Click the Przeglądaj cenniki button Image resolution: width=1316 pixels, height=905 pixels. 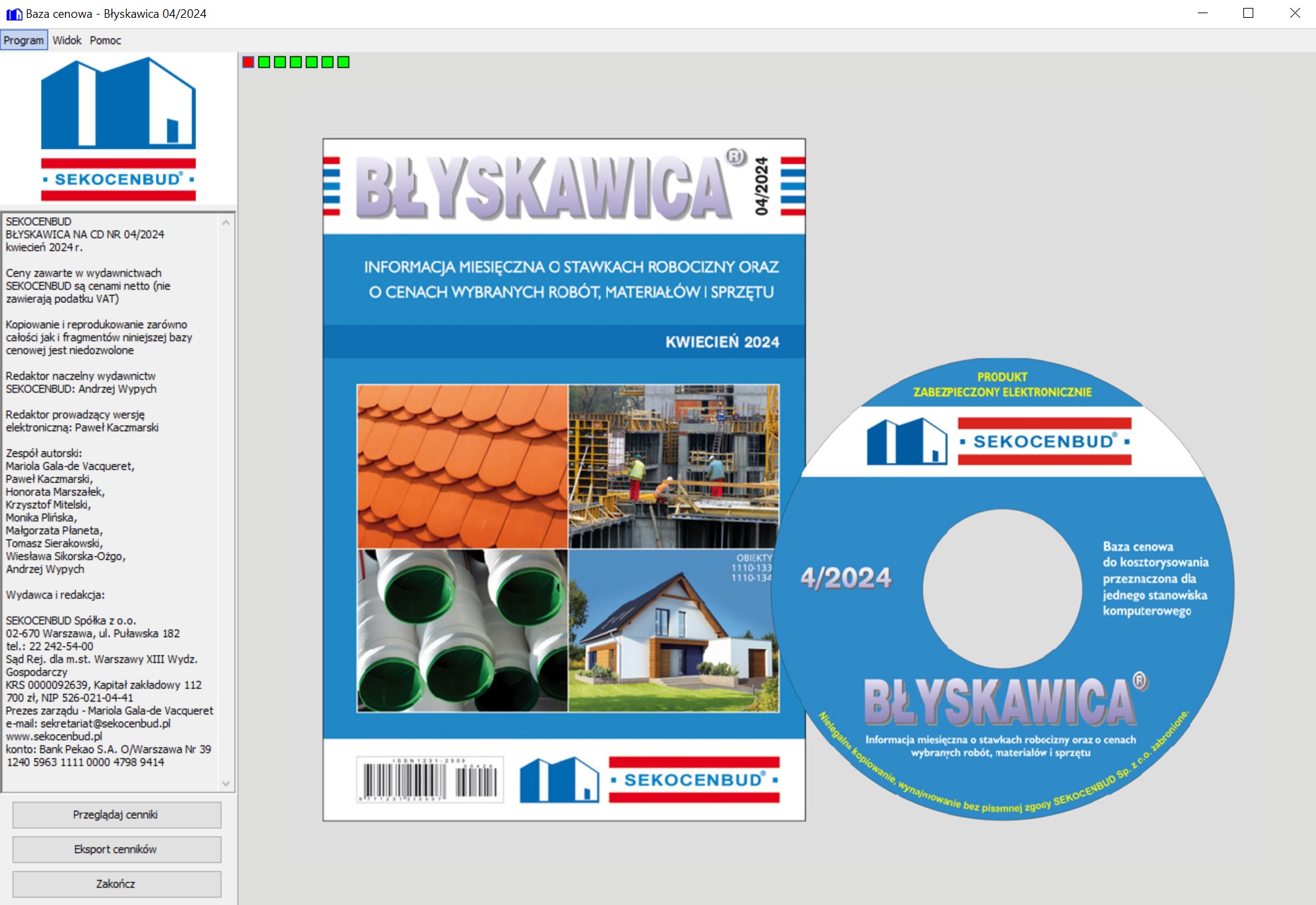[117, 815]
